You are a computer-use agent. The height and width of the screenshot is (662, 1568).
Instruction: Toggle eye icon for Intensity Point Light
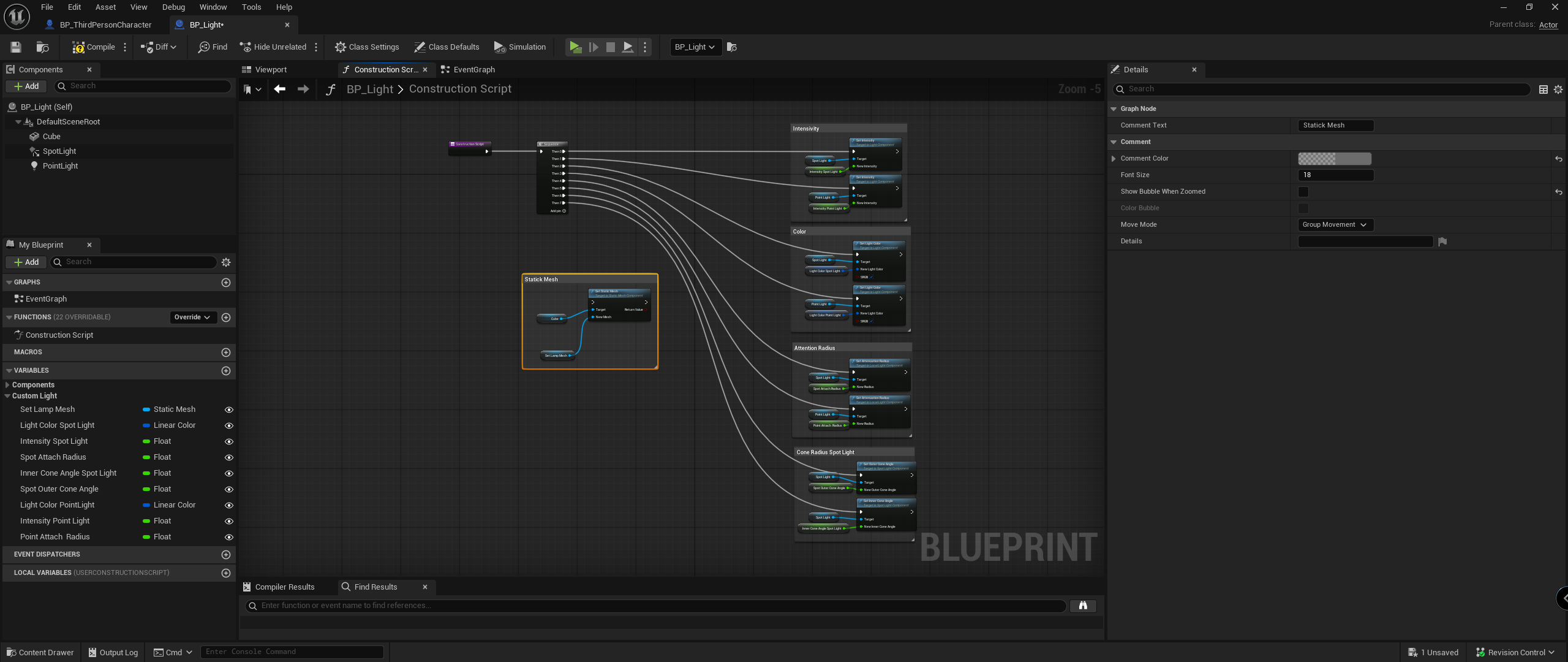coord(228,521)
